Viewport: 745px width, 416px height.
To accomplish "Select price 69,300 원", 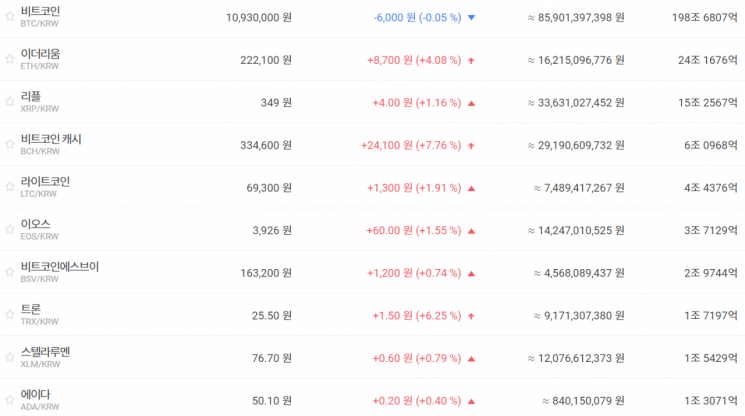I will [x=269, y=188].
